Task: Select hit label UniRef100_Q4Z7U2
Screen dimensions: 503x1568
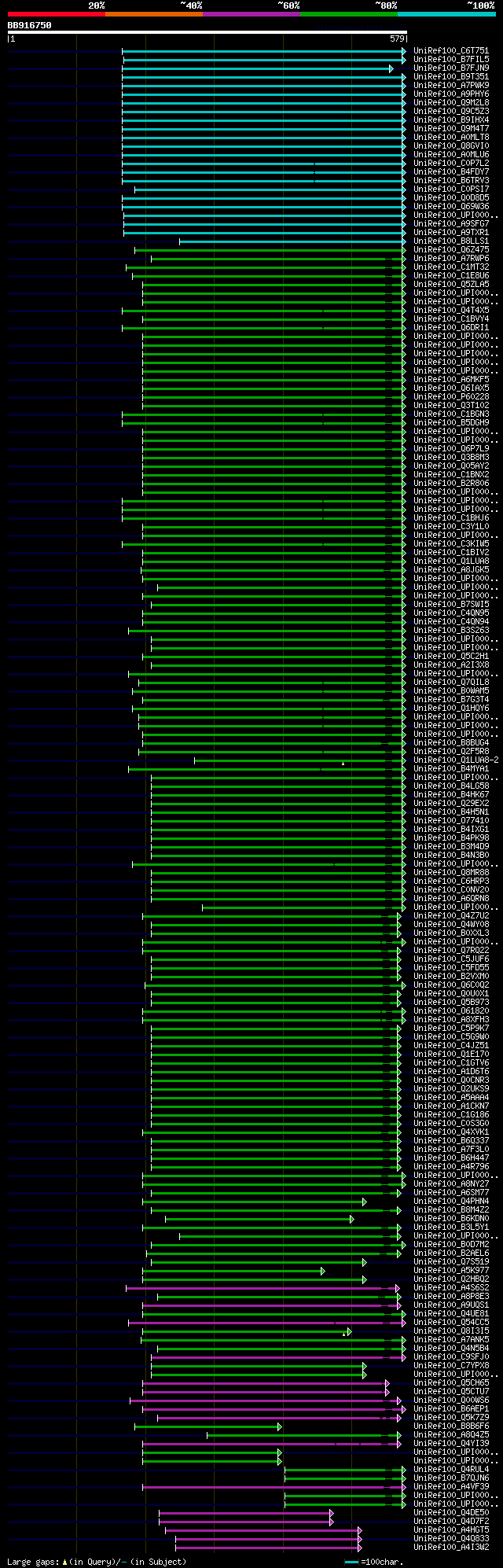Action: 451,916
